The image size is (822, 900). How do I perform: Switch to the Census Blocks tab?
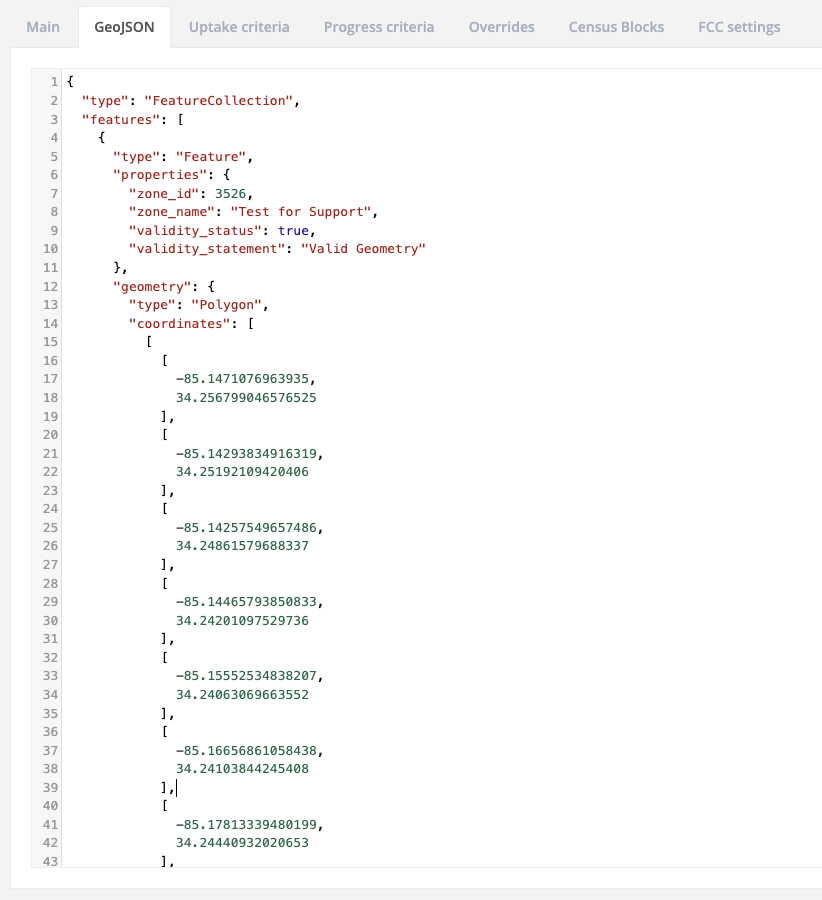pos(616,27)
